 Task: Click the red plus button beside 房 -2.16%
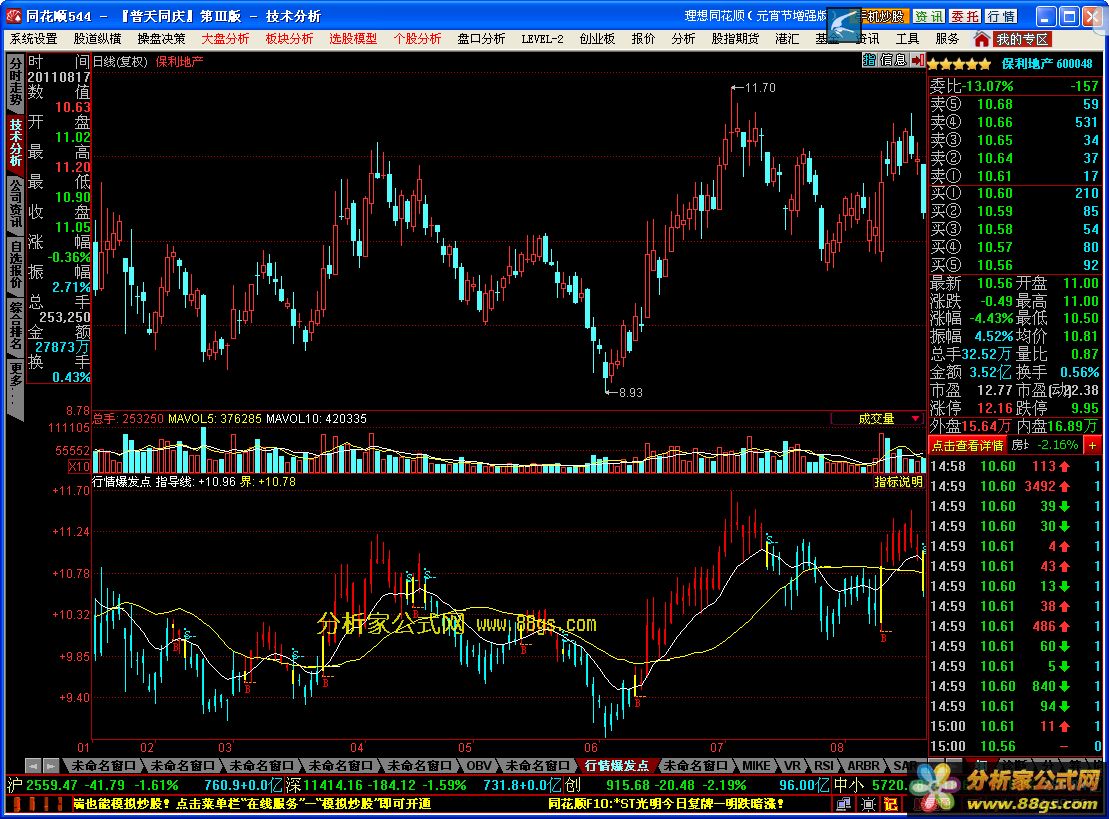click(x=1092, y=445)
